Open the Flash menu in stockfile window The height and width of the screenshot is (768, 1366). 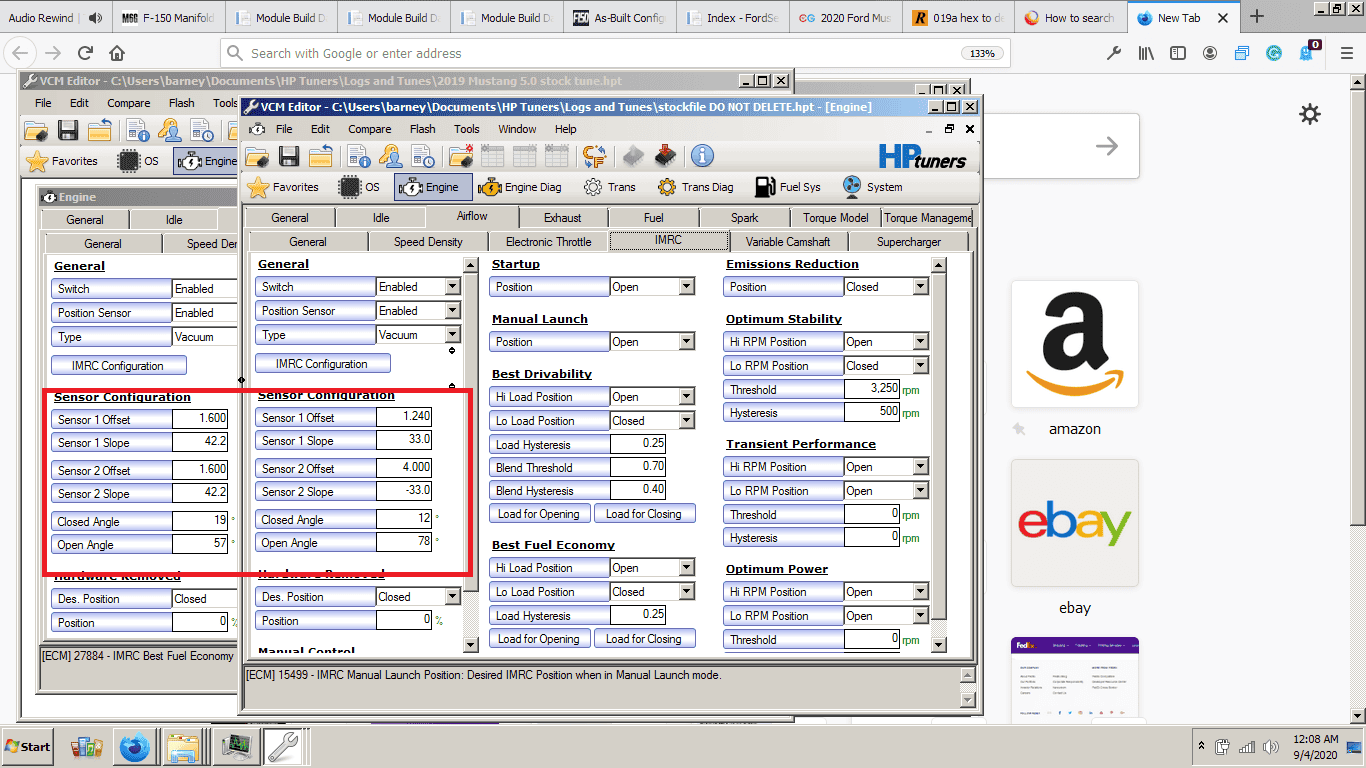[422, 129]
